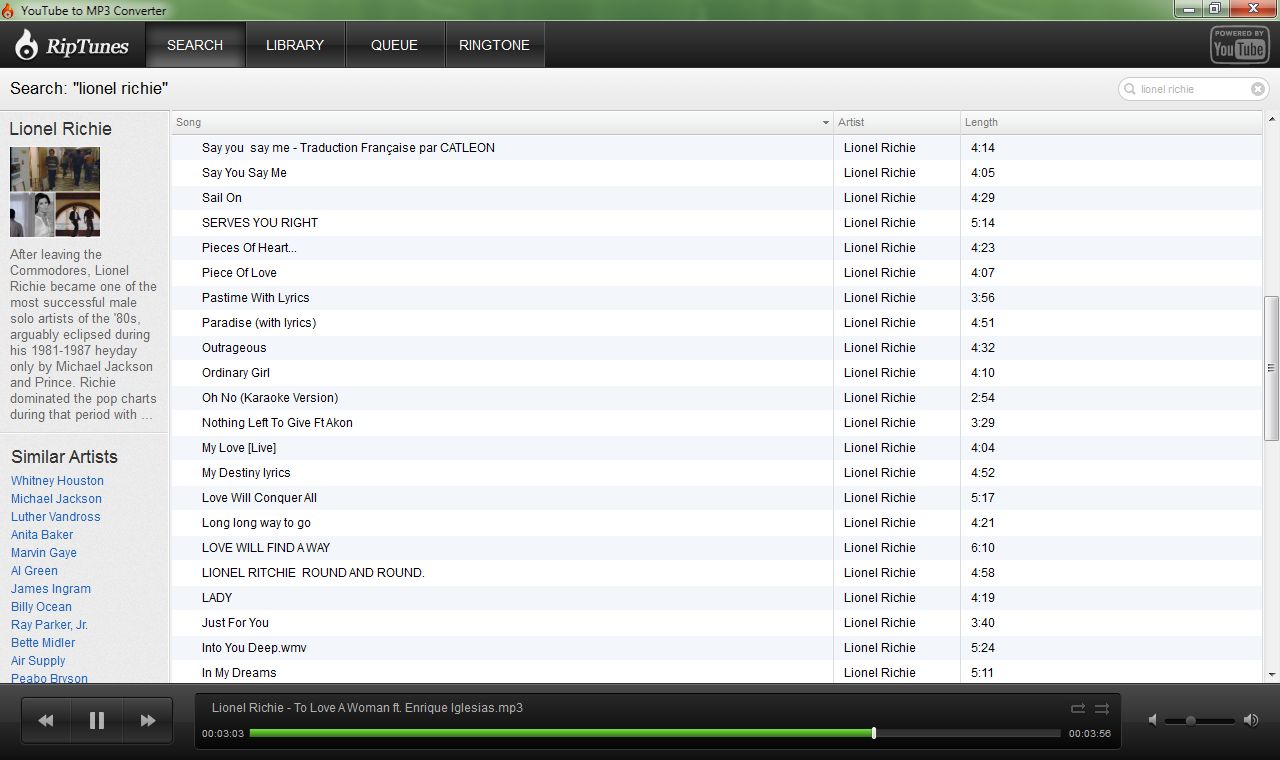Open similar artist Ray Parker, Jr.
The width and height of the screenshot is (1280, 760).
click(x=49, y=625)
